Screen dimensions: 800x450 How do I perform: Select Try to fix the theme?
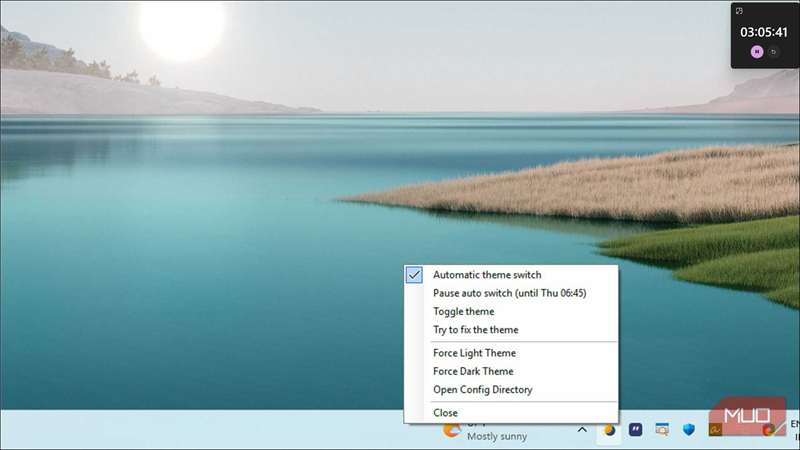click(475, 329)
